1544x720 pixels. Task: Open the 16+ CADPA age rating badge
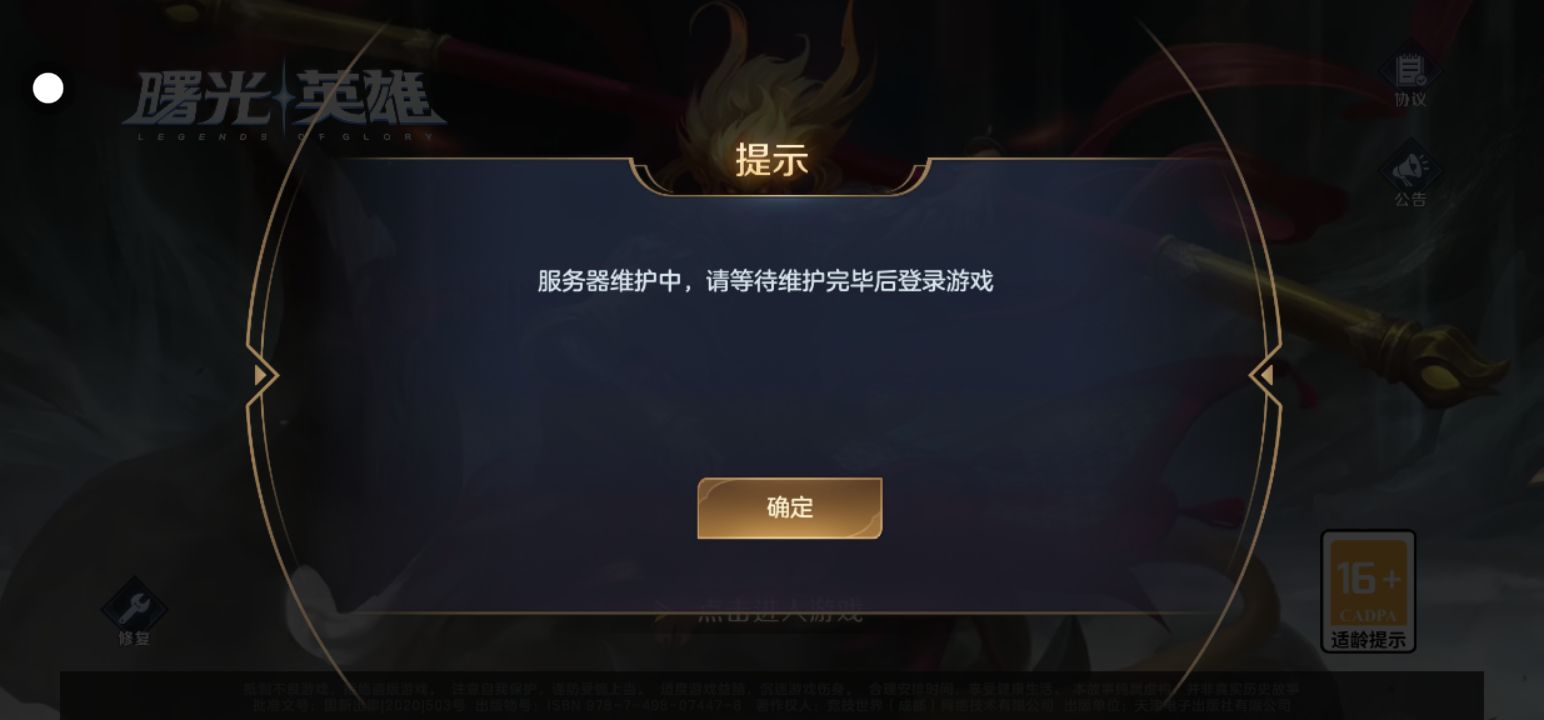pyautogui.click(x=1368, y=591)
